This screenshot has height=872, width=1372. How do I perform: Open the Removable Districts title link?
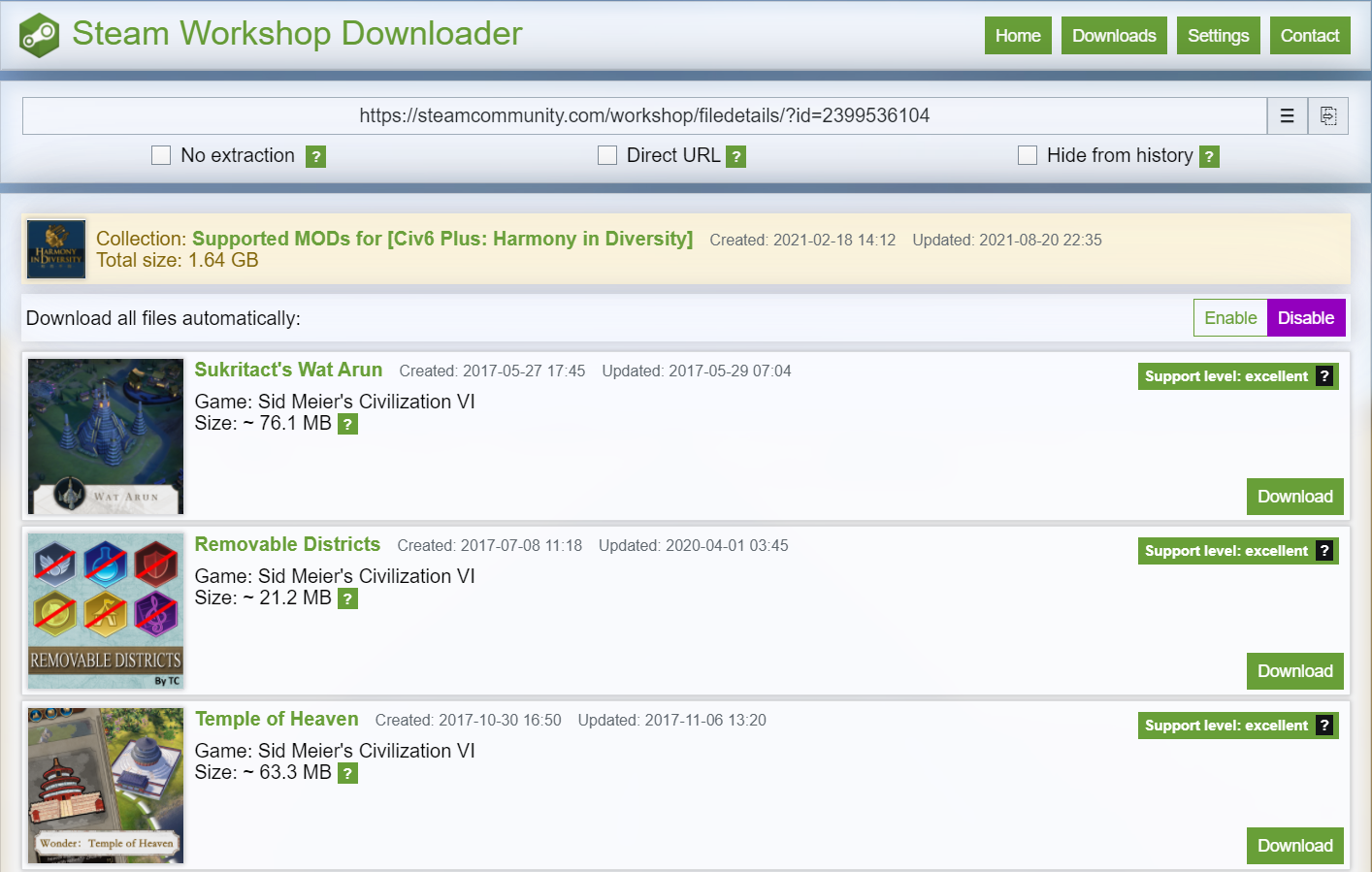click(x=287, y=544)
